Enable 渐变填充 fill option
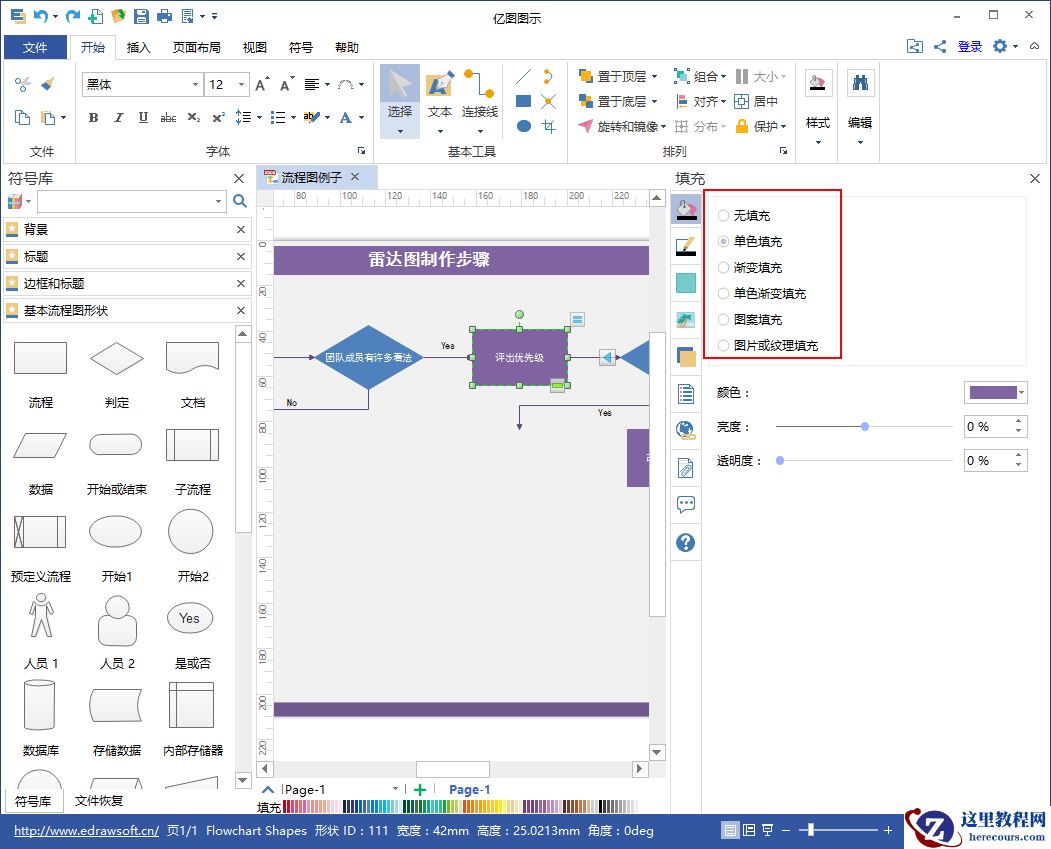Screen dimensions: 1051x849 coord(721,267)
